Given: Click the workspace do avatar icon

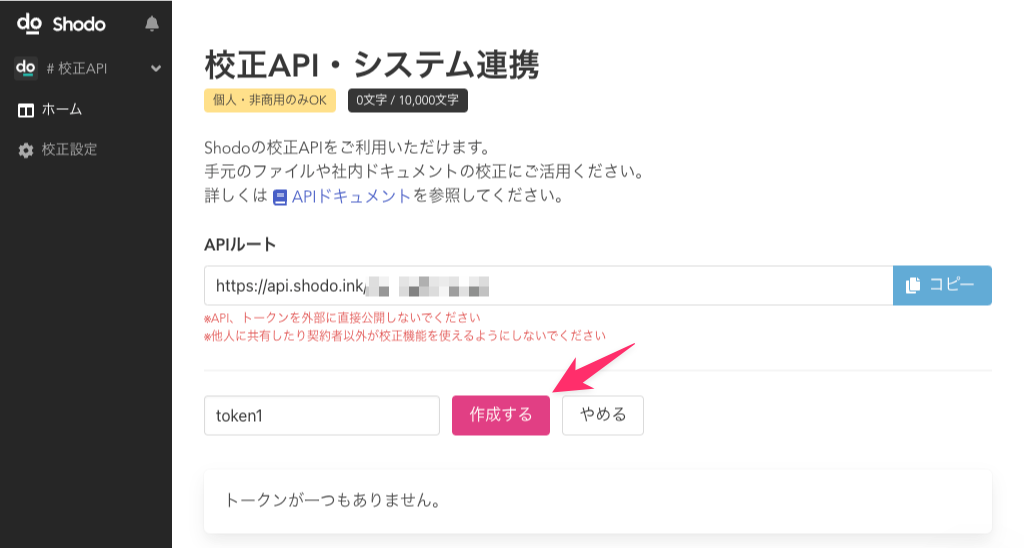Looking at the screenshot, I should 25,68.
